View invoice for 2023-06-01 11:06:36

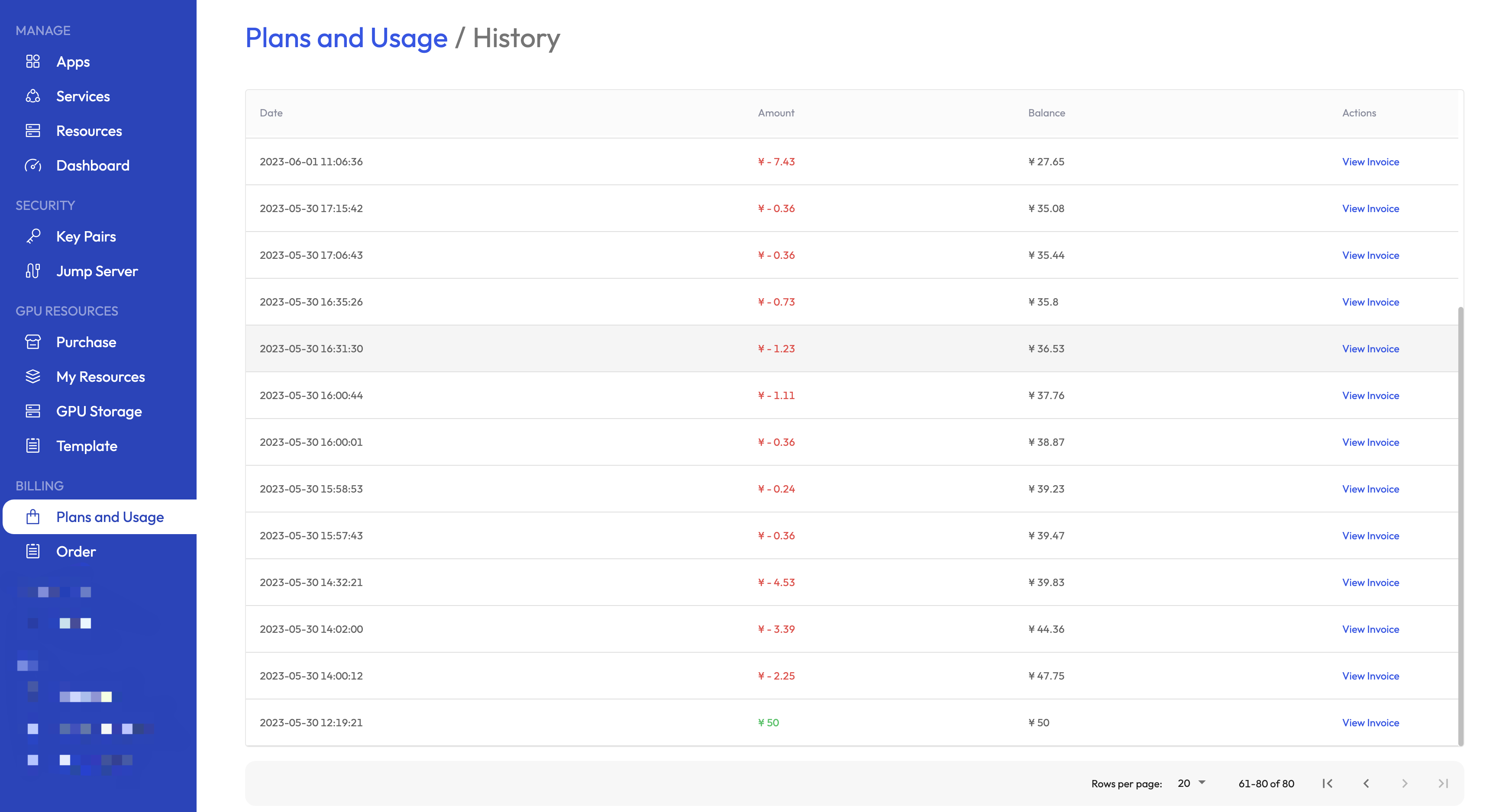(x=1370, y=162)
